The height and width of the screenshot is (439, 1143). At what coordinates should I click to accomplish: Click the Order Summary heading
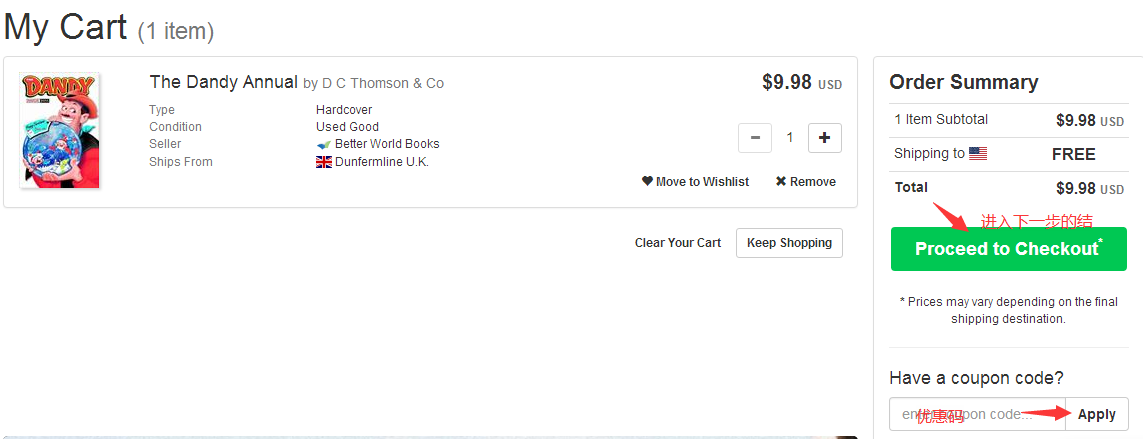point(963,82)
